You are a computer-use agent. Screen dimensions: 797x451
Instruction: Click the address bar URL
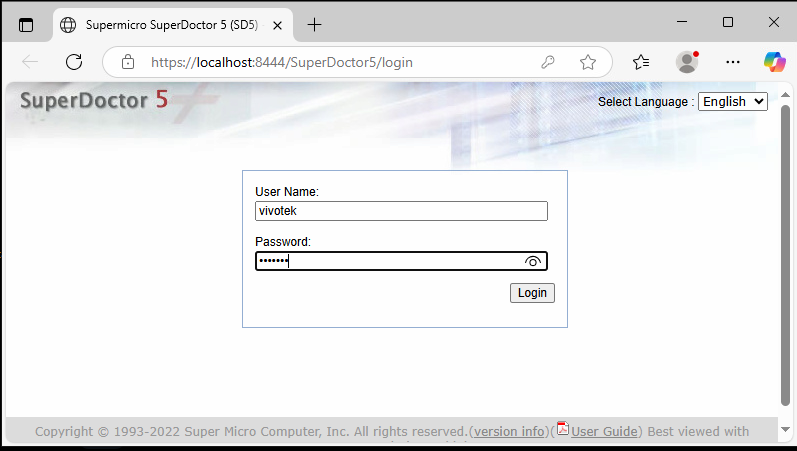[x=282, y=62]
